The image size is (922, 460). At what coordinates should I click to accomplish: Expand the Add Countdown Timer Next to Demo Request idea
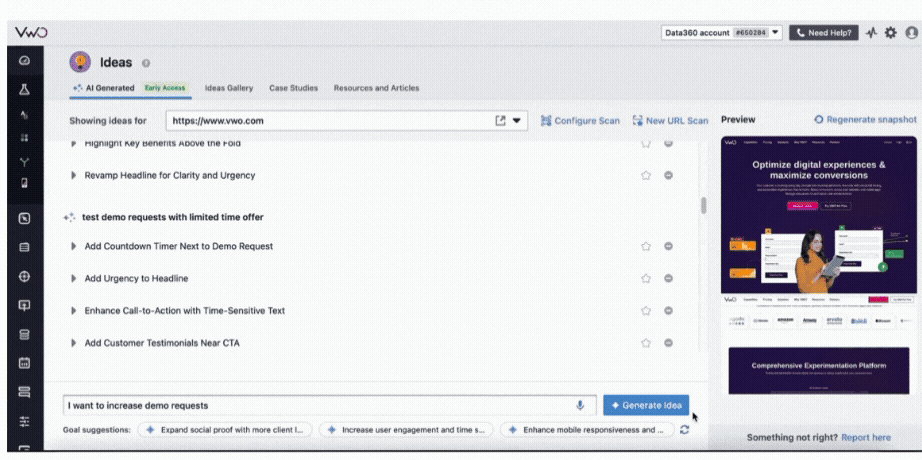pyautogui.click(x=74, y=246)
